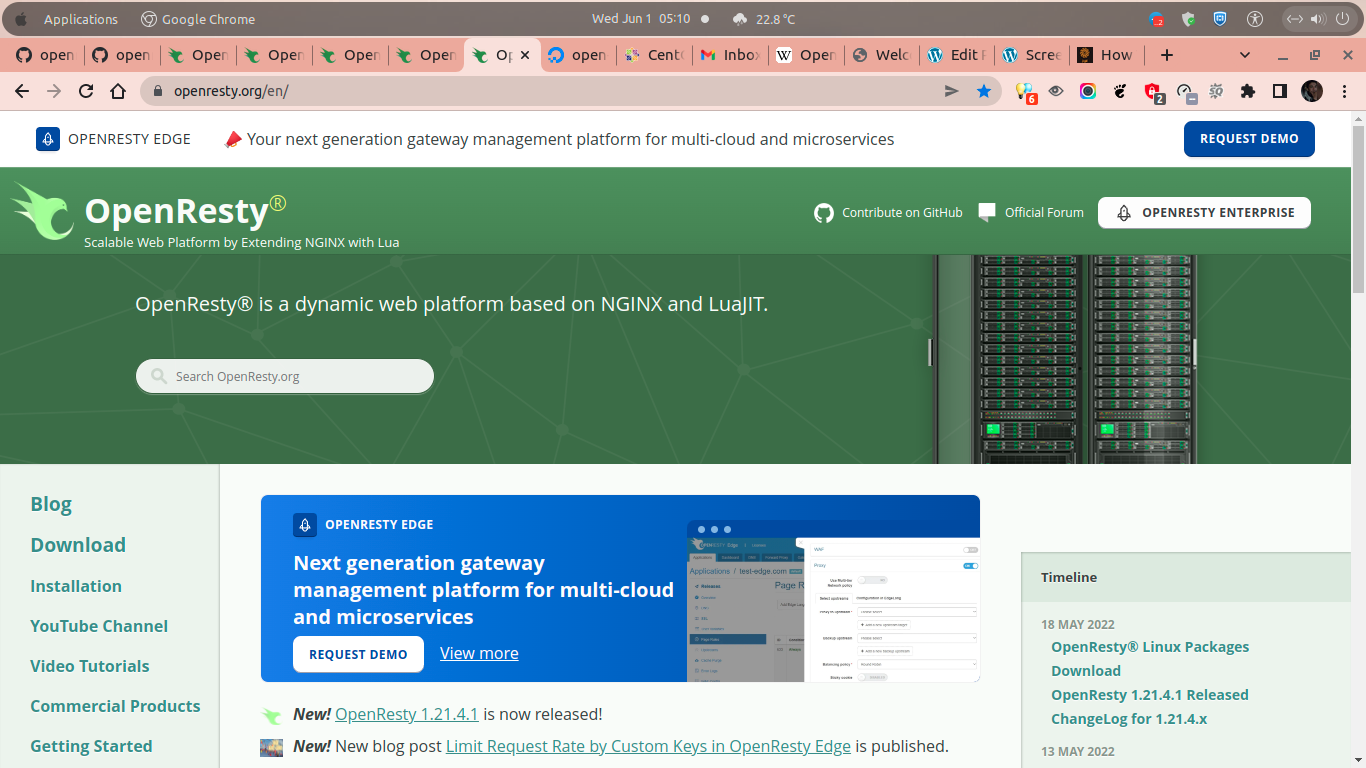Bookmark this page with star icon

click(x=984, y=91)
